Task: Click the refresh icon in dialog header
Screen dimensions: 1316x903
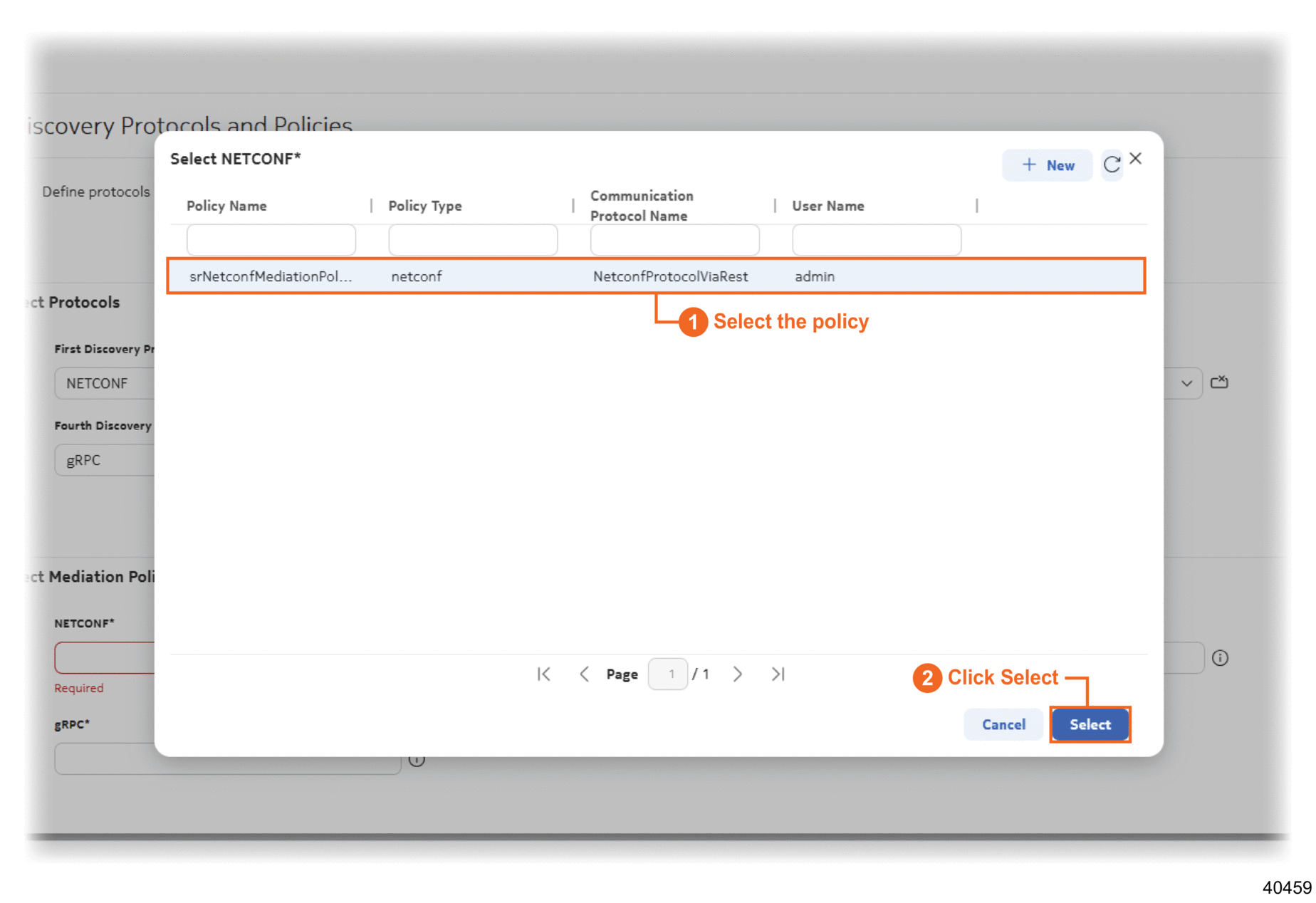Action: pyautogui.click(x=1111, y=165)
